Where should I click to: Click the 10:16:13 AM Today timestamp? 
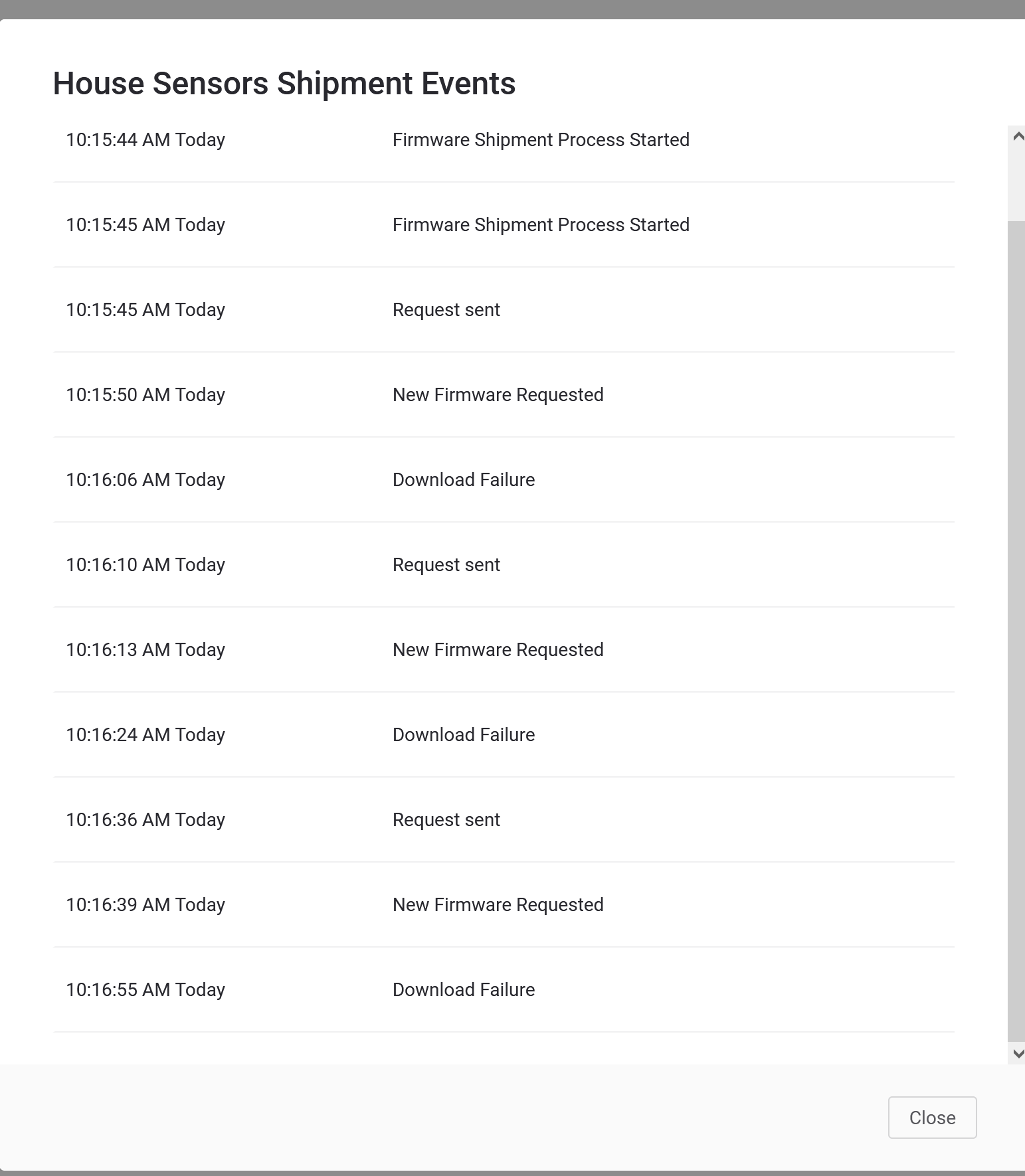pyautogui.click(x=145, y=650)
